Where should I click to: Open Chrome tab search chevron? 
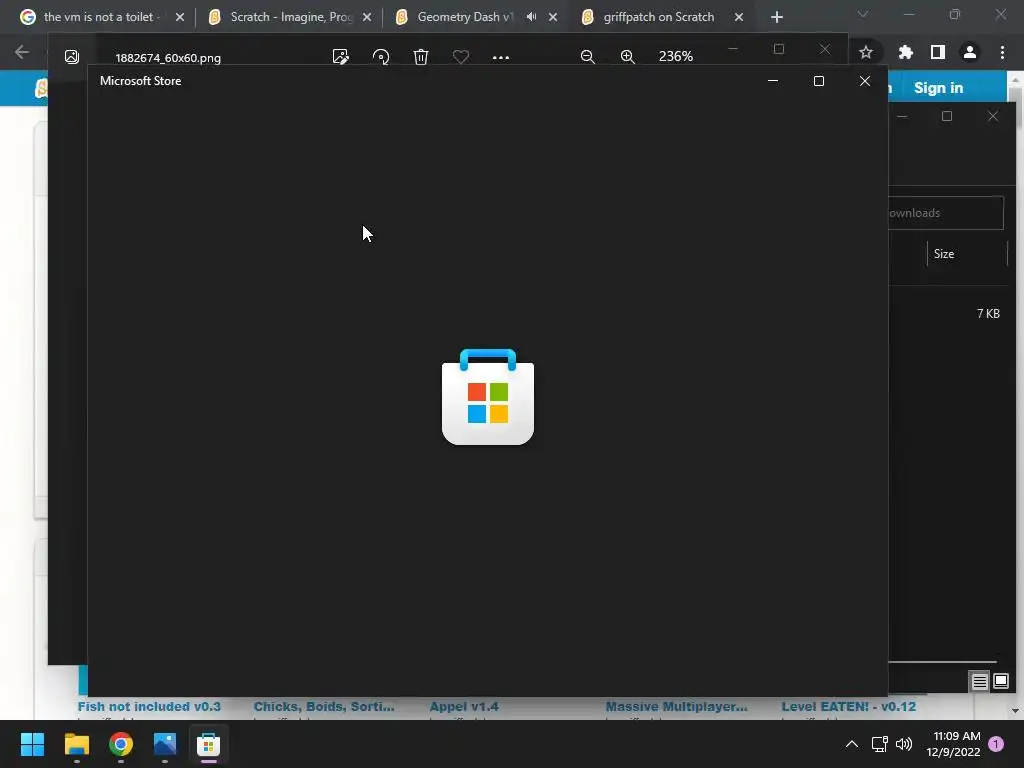[863, 14]
